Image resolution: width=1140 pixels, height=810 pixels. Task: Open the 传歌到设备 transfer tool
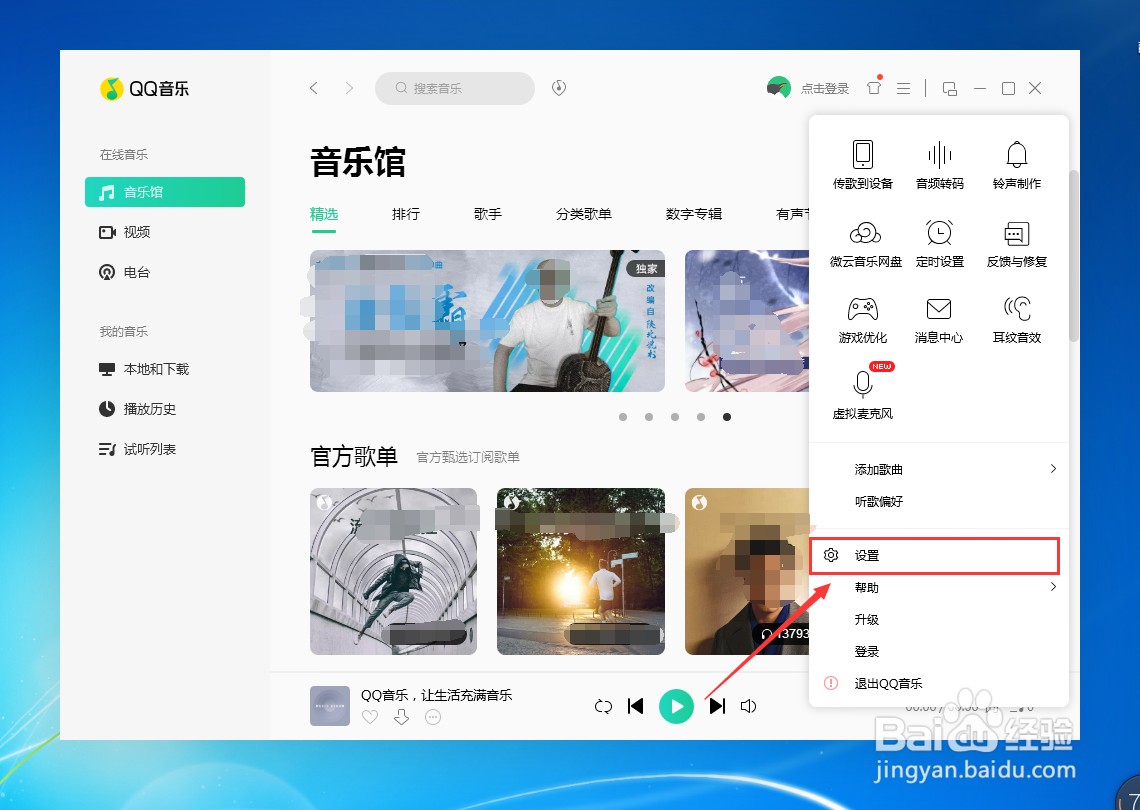[x=862, y=162]
